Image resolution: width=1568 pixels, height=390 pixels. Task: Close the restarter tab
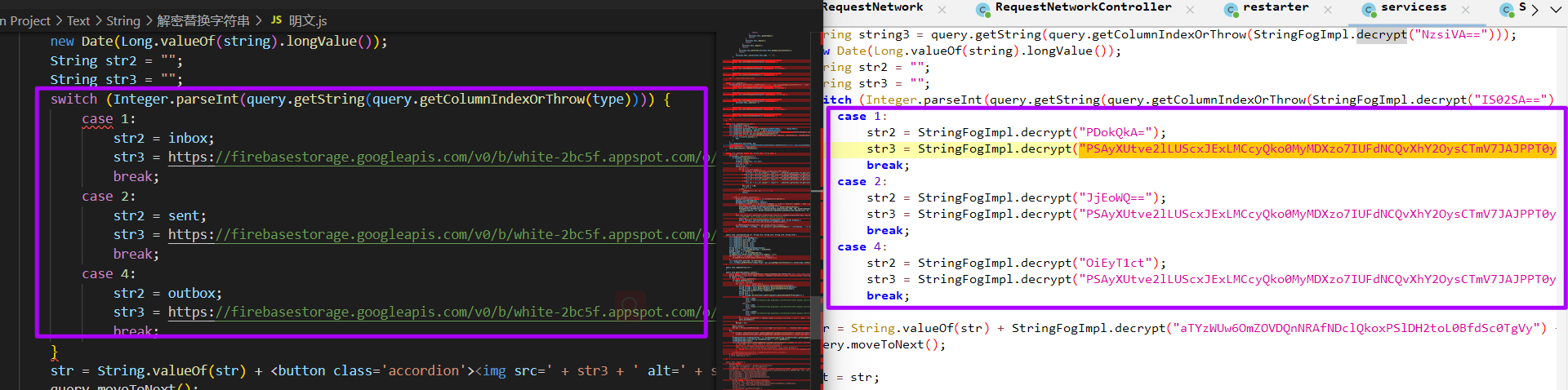tap(1328, 10)
